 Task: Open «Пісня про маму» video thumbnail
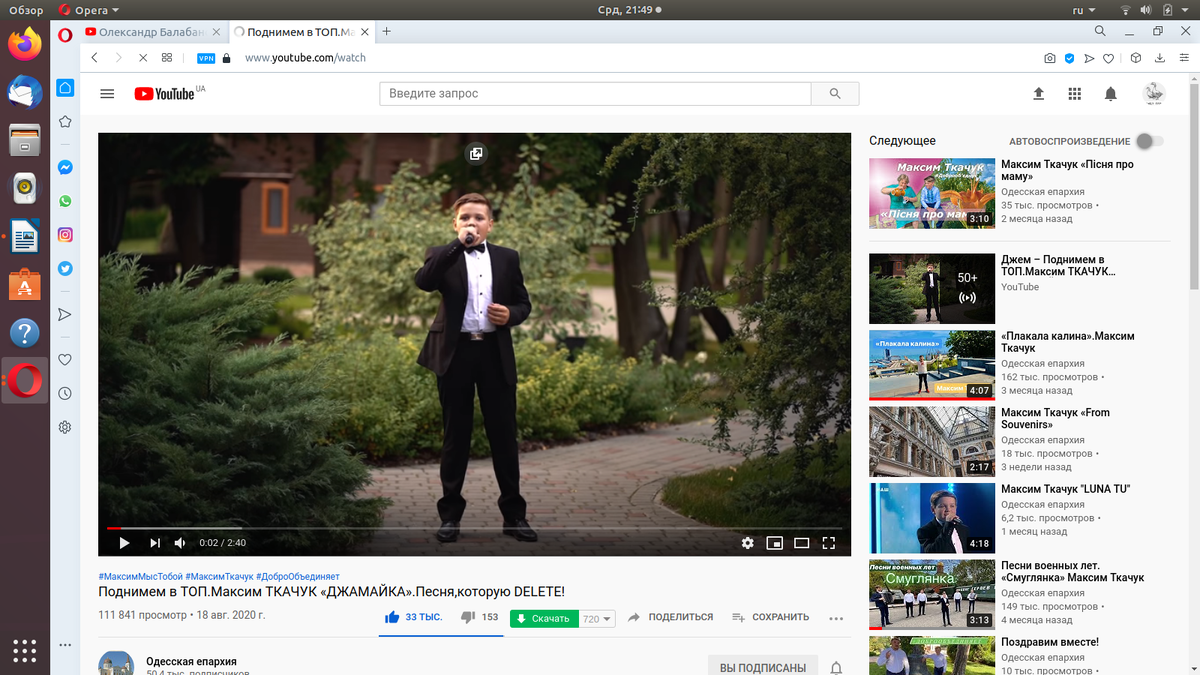pos(932,193)
